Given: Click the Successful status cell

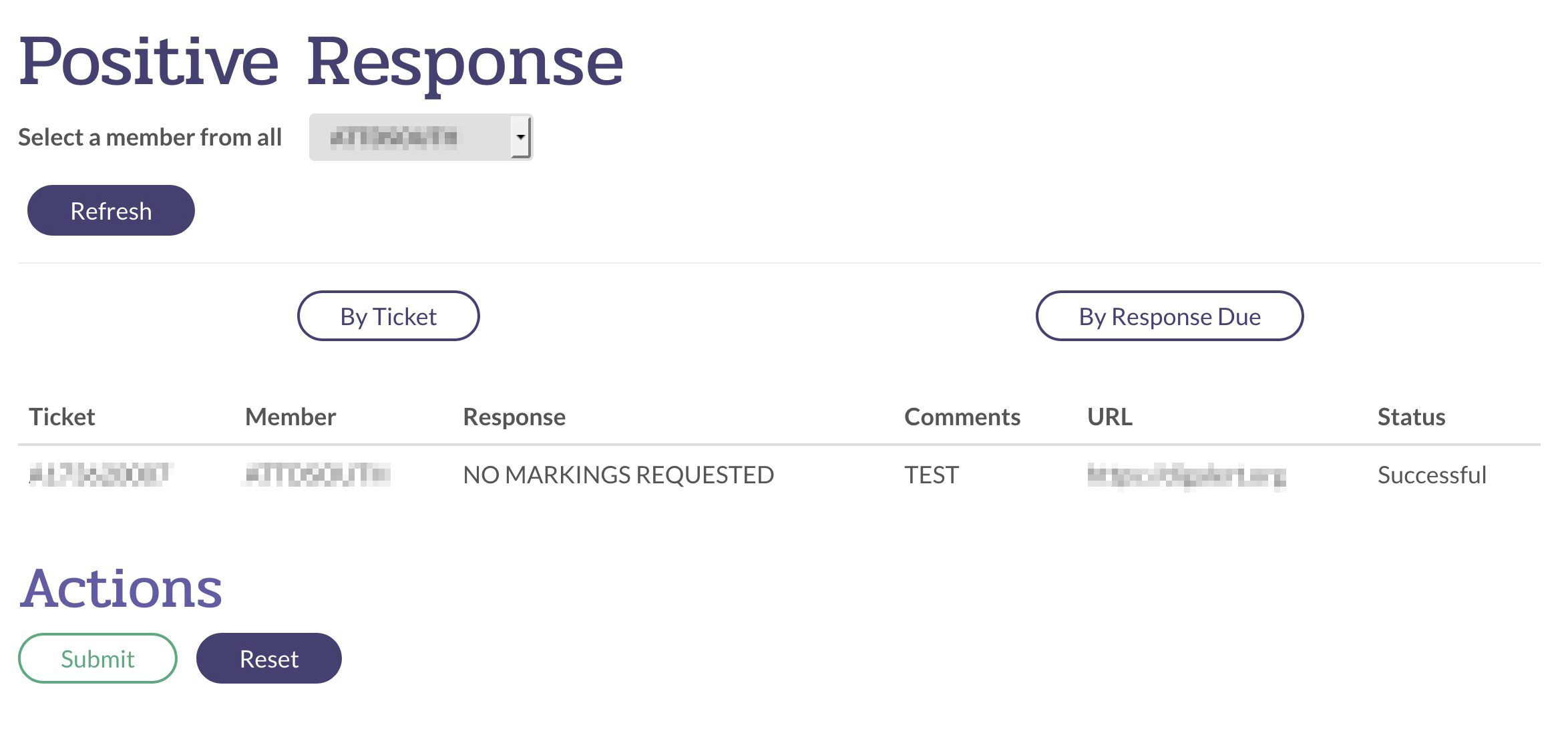Looking at the screenshot, I should coord(1432,475).
